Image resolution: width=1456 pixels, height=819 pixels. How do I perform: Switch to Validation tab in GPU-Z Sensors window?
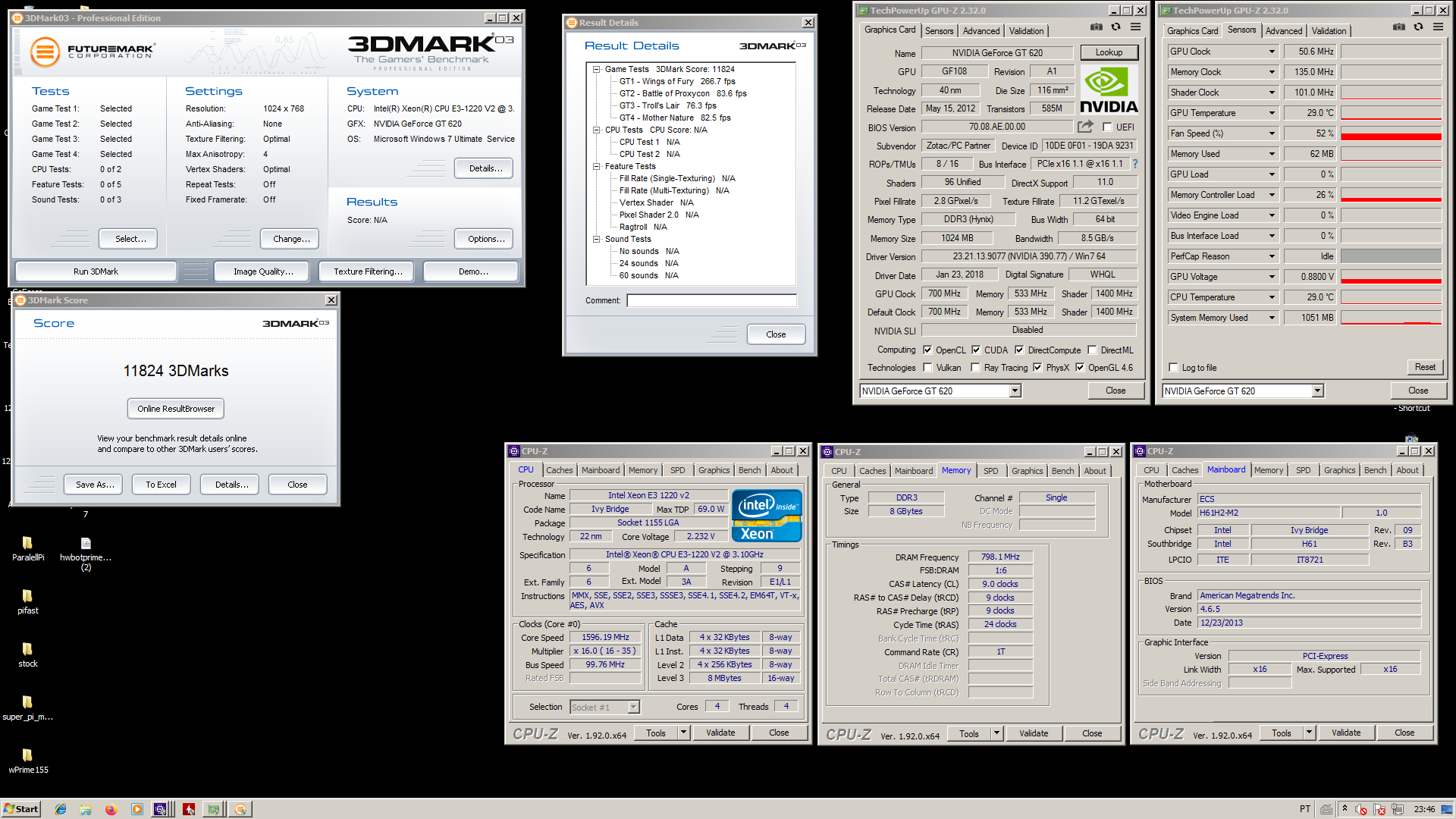(x=1329, y=31)
